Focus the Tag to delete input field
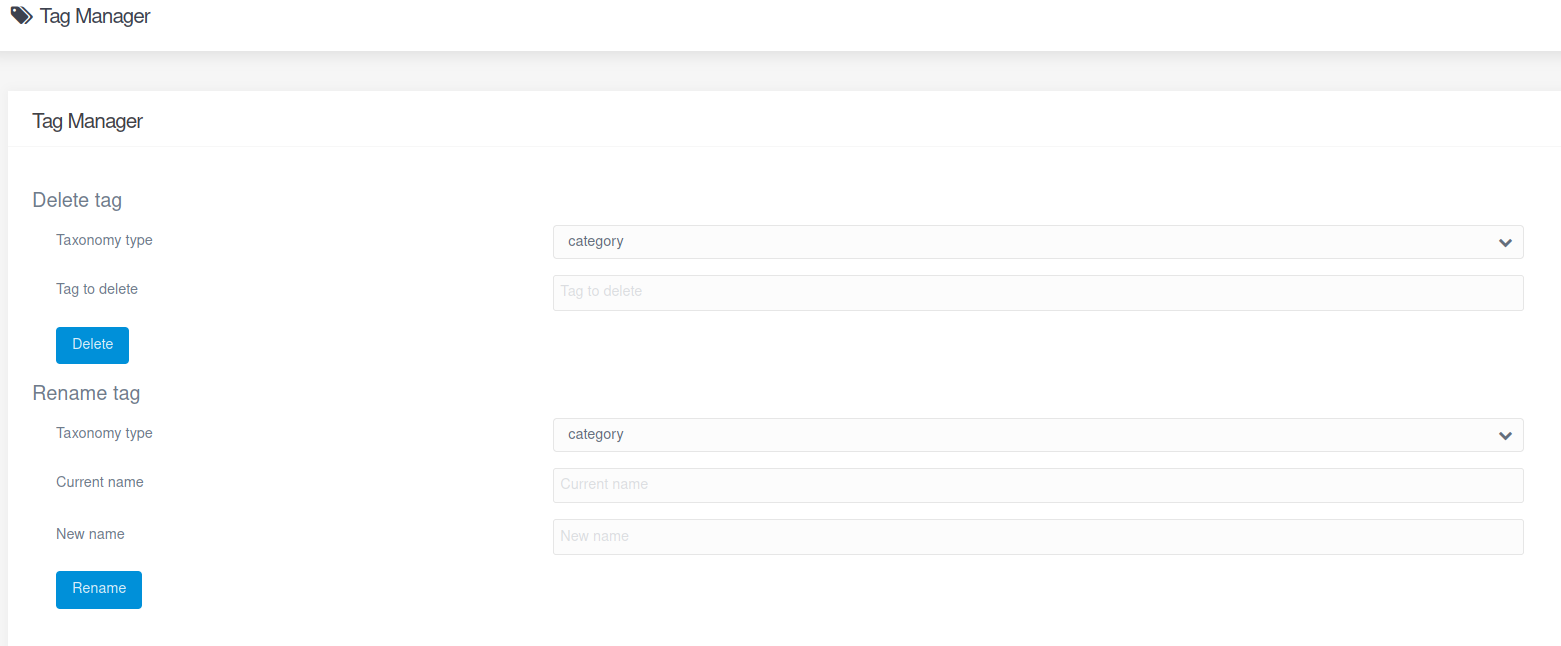Image resolution: width=1561 pixels, height=646 pixels. (x=1038, y=293)
